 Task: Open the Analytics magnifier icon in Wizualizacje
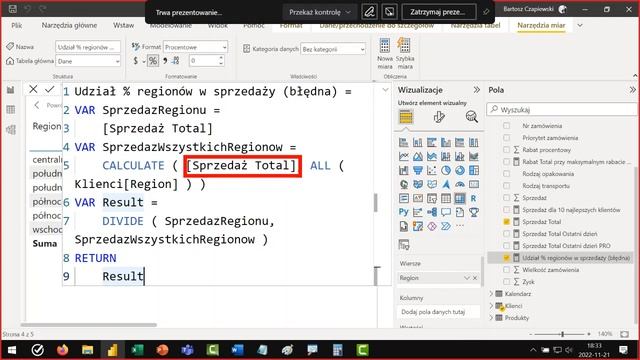[x=471, y=117]
